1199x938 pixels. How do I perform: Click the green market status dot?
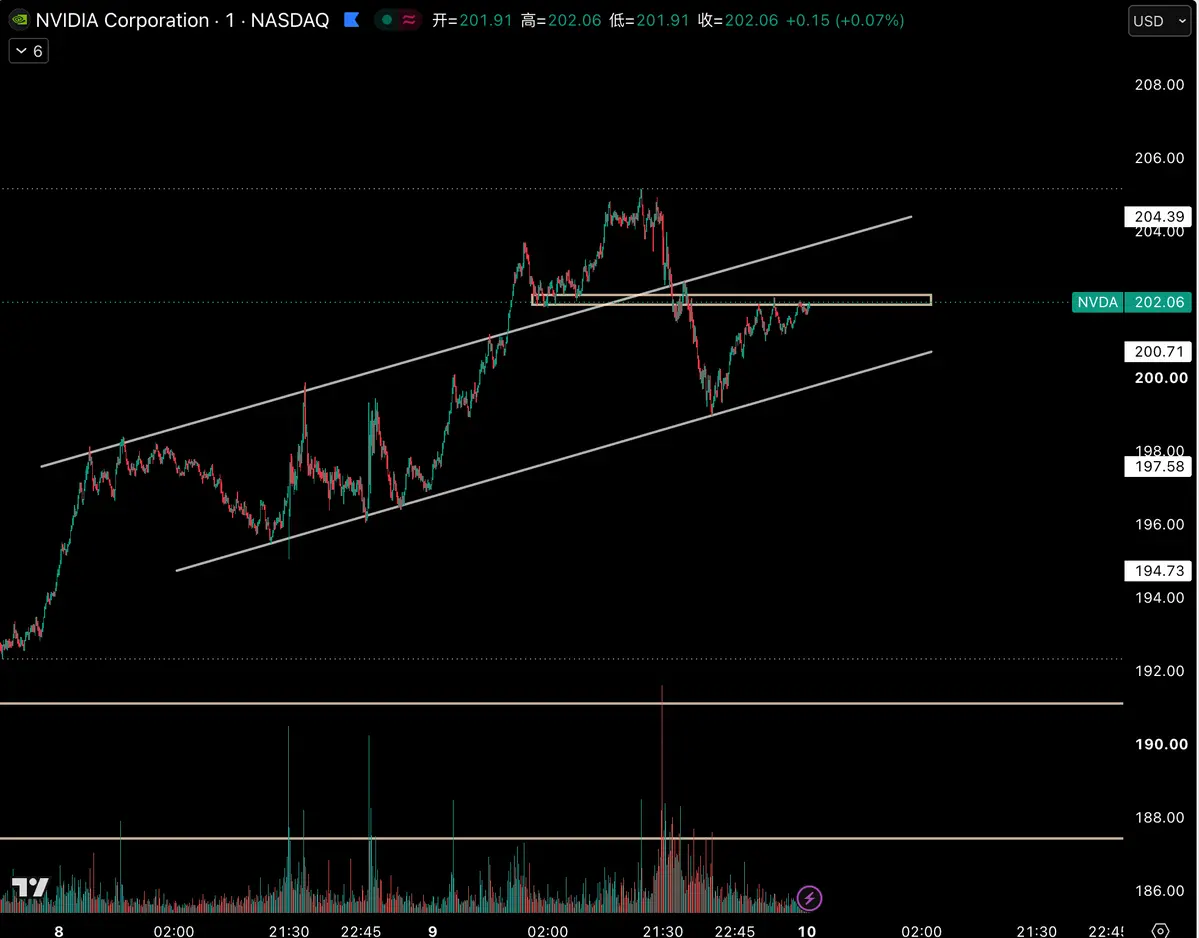click(387, 20)
